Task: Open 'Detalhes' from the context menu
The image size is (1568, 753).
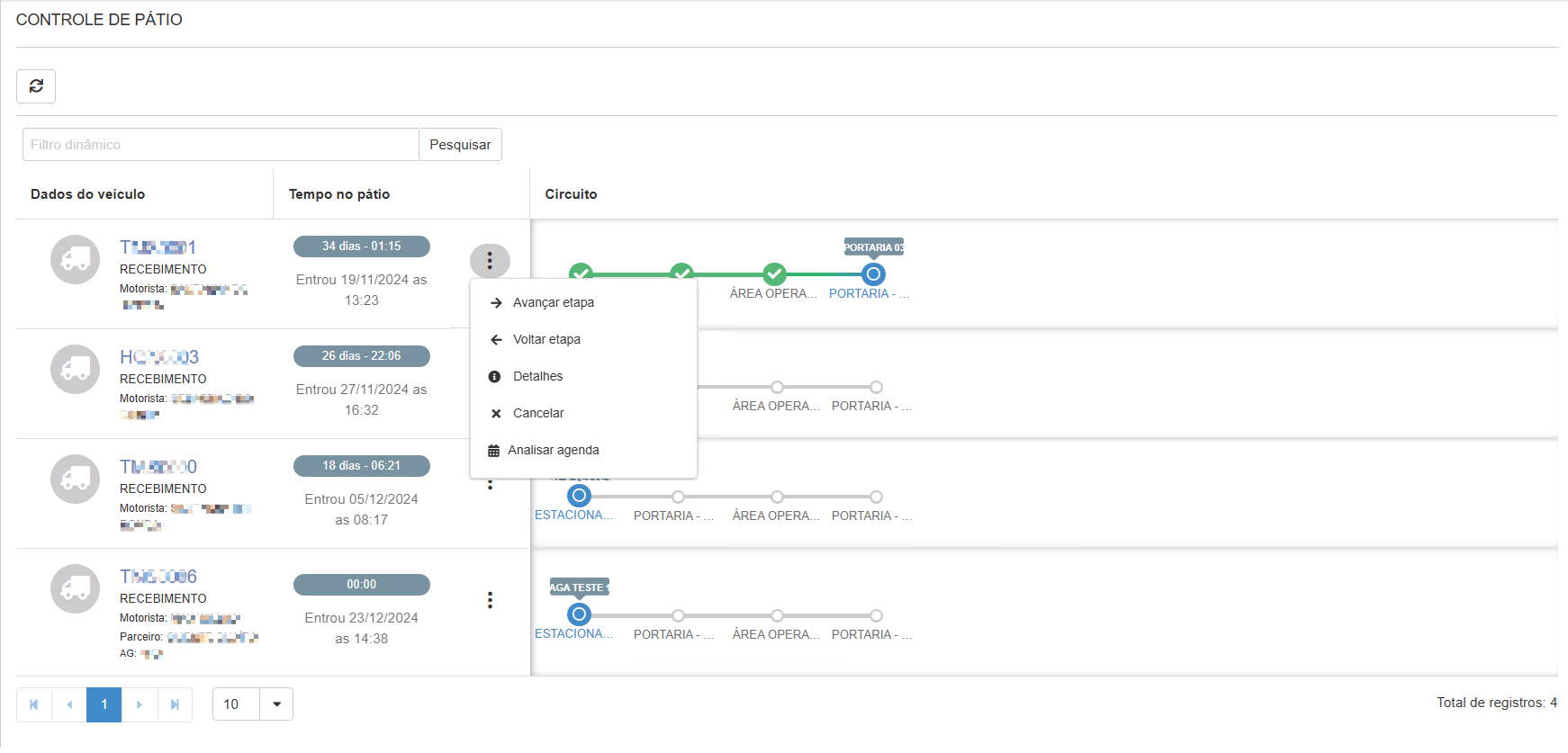Action: pyautogui.click(x=537, y=376)
